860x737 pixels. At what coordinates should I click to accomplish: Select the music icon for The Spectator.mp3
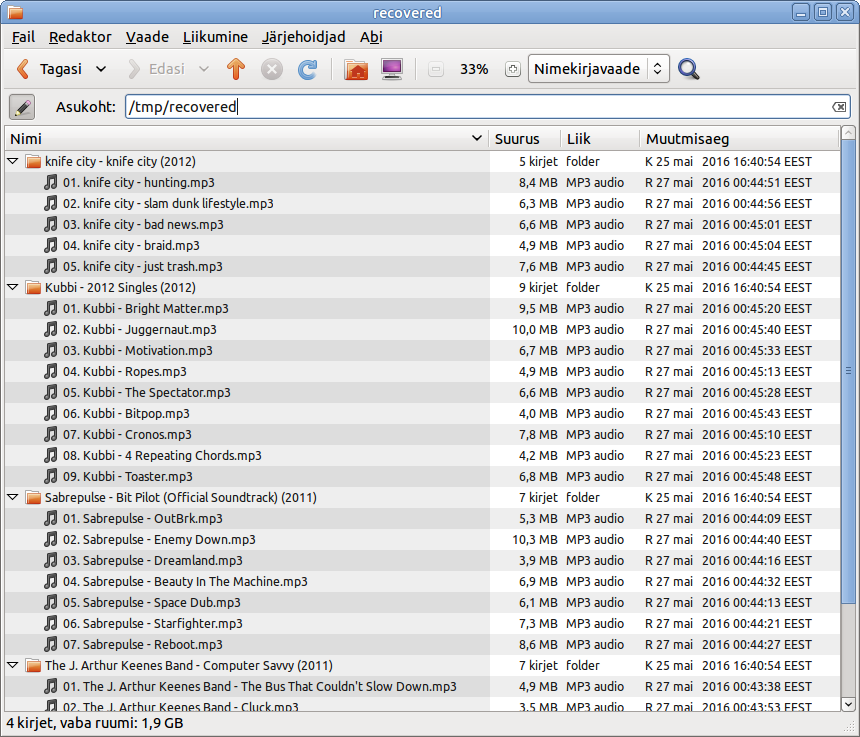click(50, 393)
